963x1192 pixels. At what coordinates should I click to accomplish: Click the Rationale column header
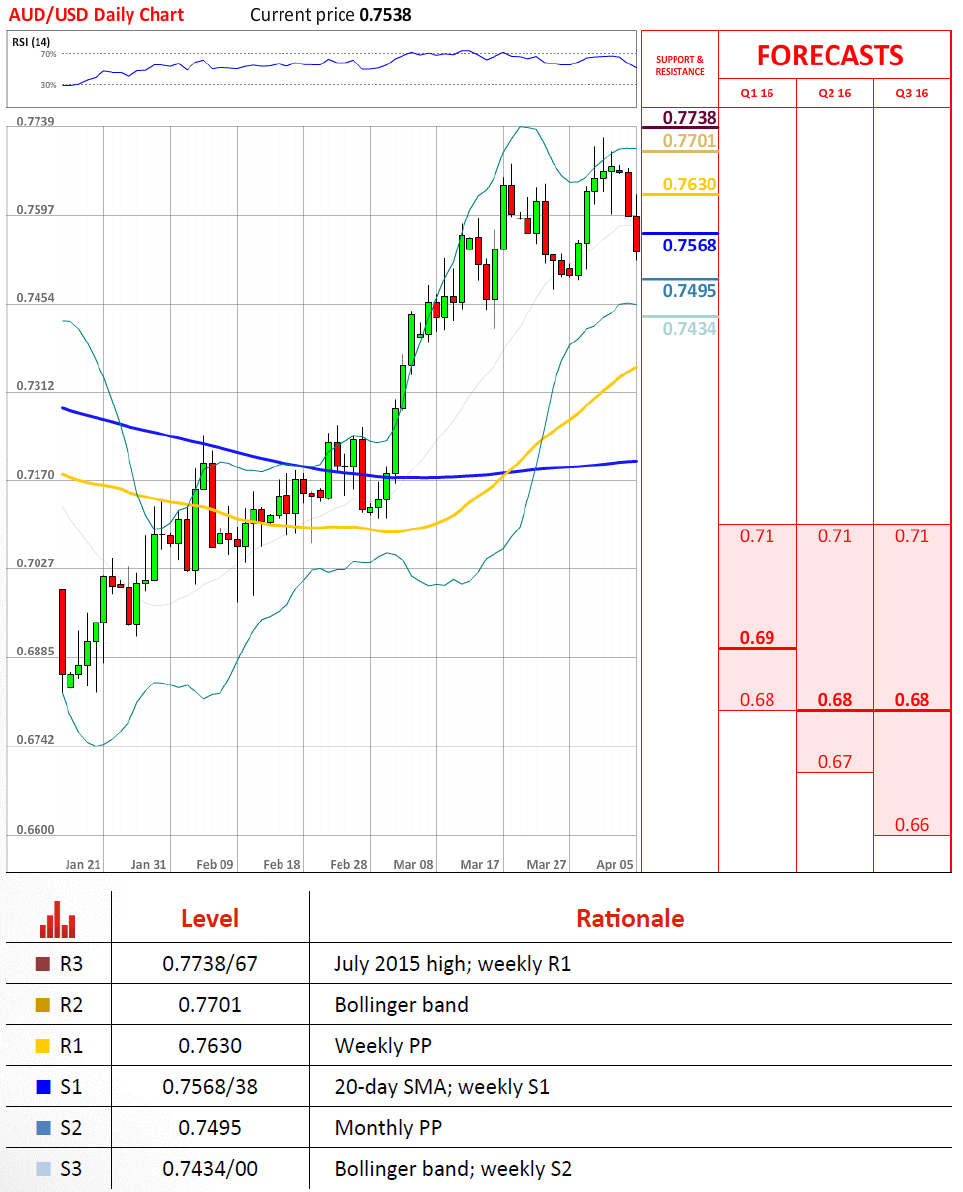(x=630, y=918)
